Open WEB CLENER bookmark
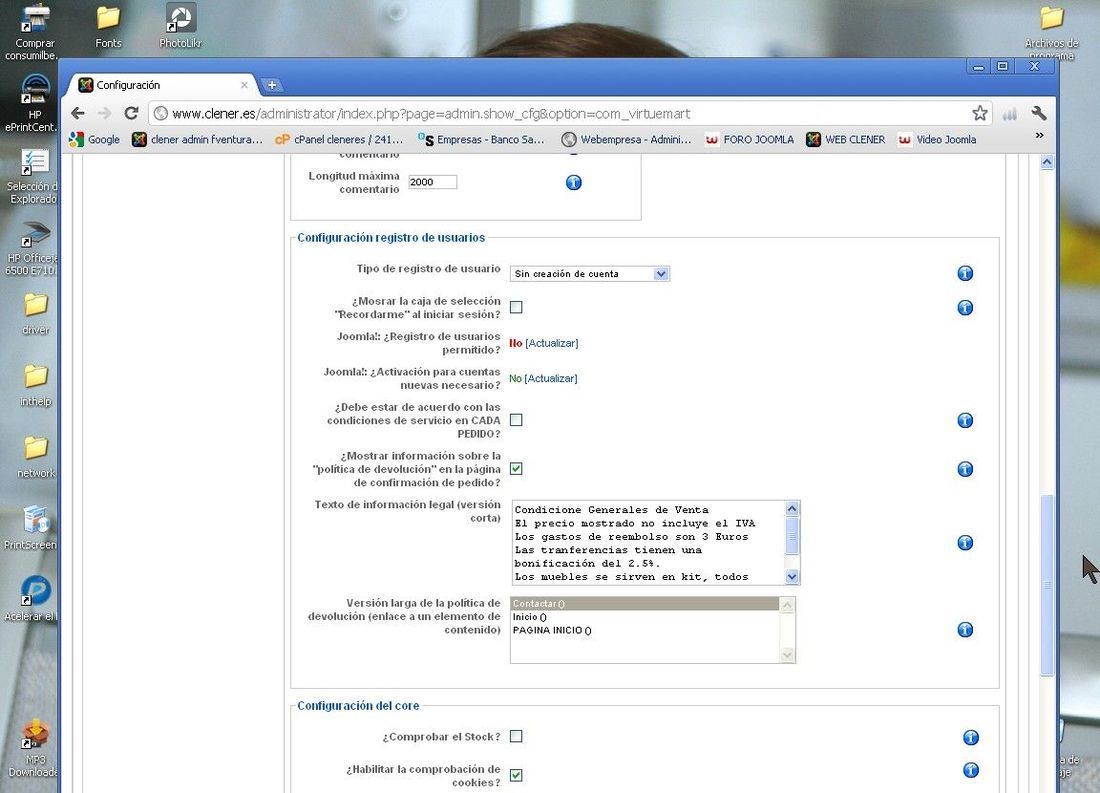Viewport: 1100px width, 793px height. (x=845, y=140)
